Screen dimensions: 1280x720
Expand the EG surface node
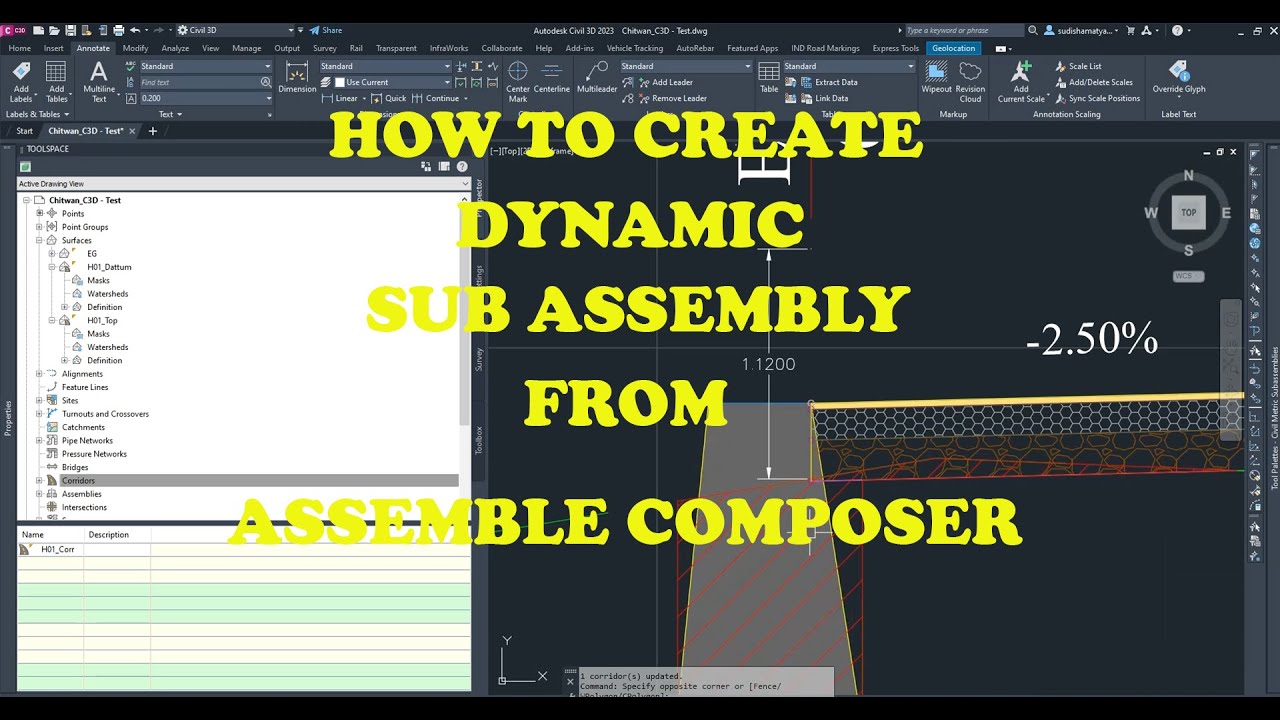click(x=52, y=253)
